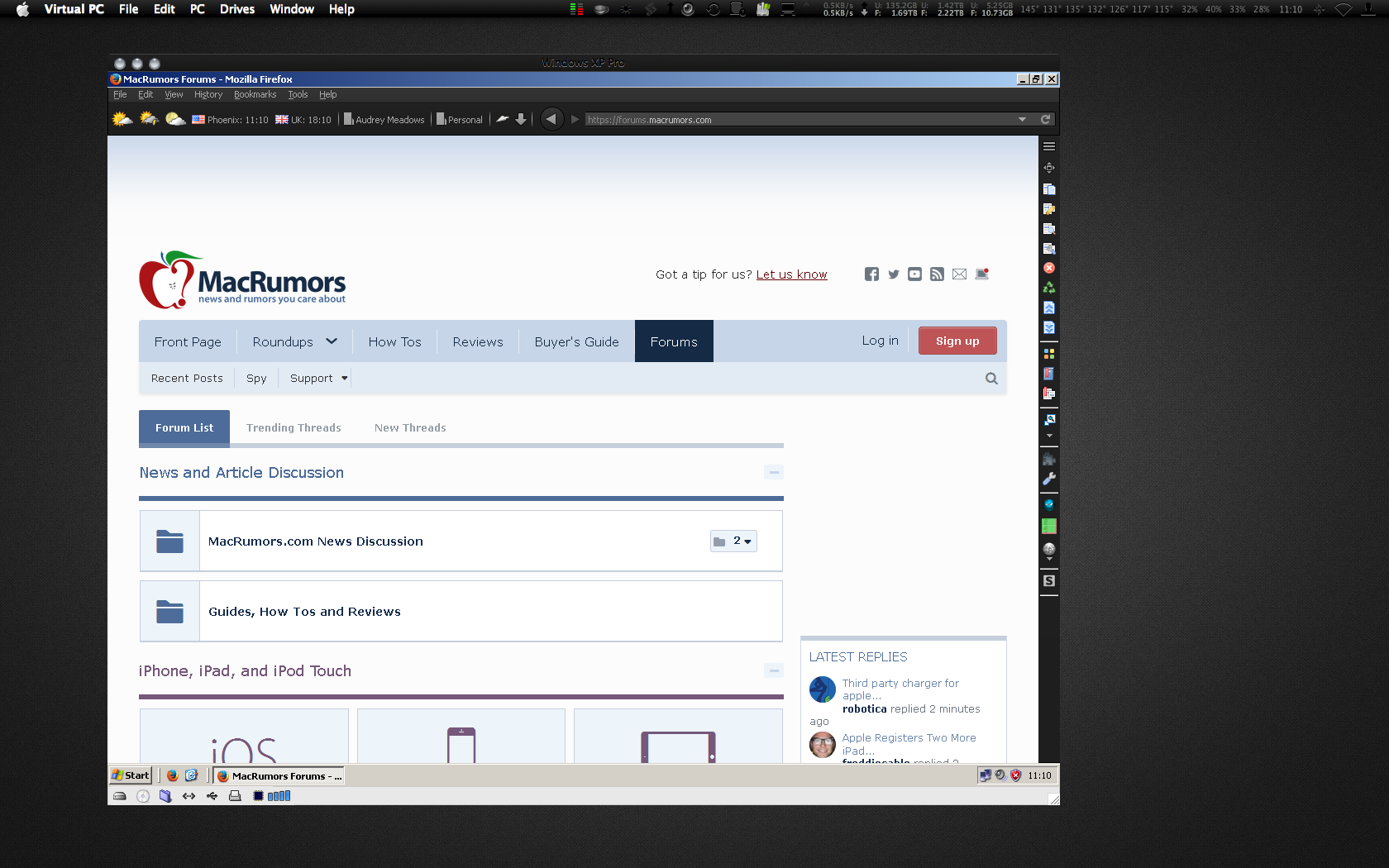Open Firefox Bookmarks menu
The height and width of the screenshot is (868, 1389).
[x=255, y=95]
